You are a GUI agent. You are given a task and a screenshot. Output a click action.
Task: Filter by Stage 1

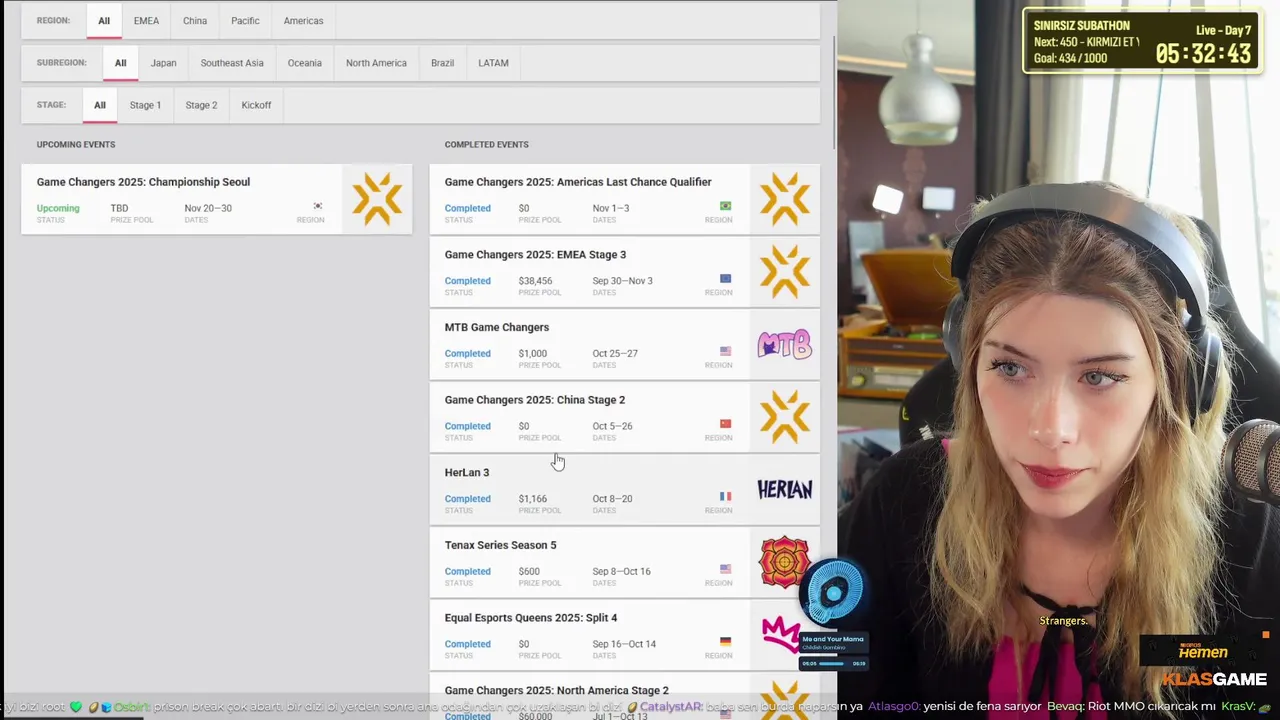click(x=145, y=105)
